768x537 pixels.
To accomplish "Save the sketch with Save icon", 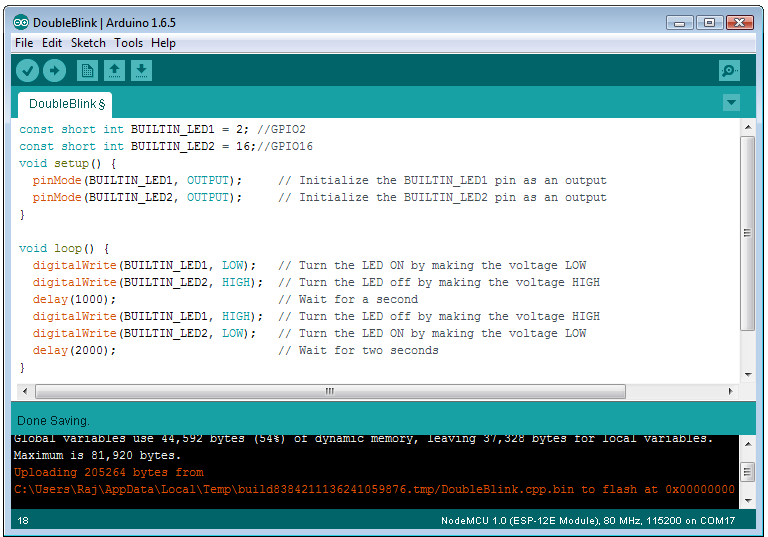I will pyautogui.click(x=141, y=71).
